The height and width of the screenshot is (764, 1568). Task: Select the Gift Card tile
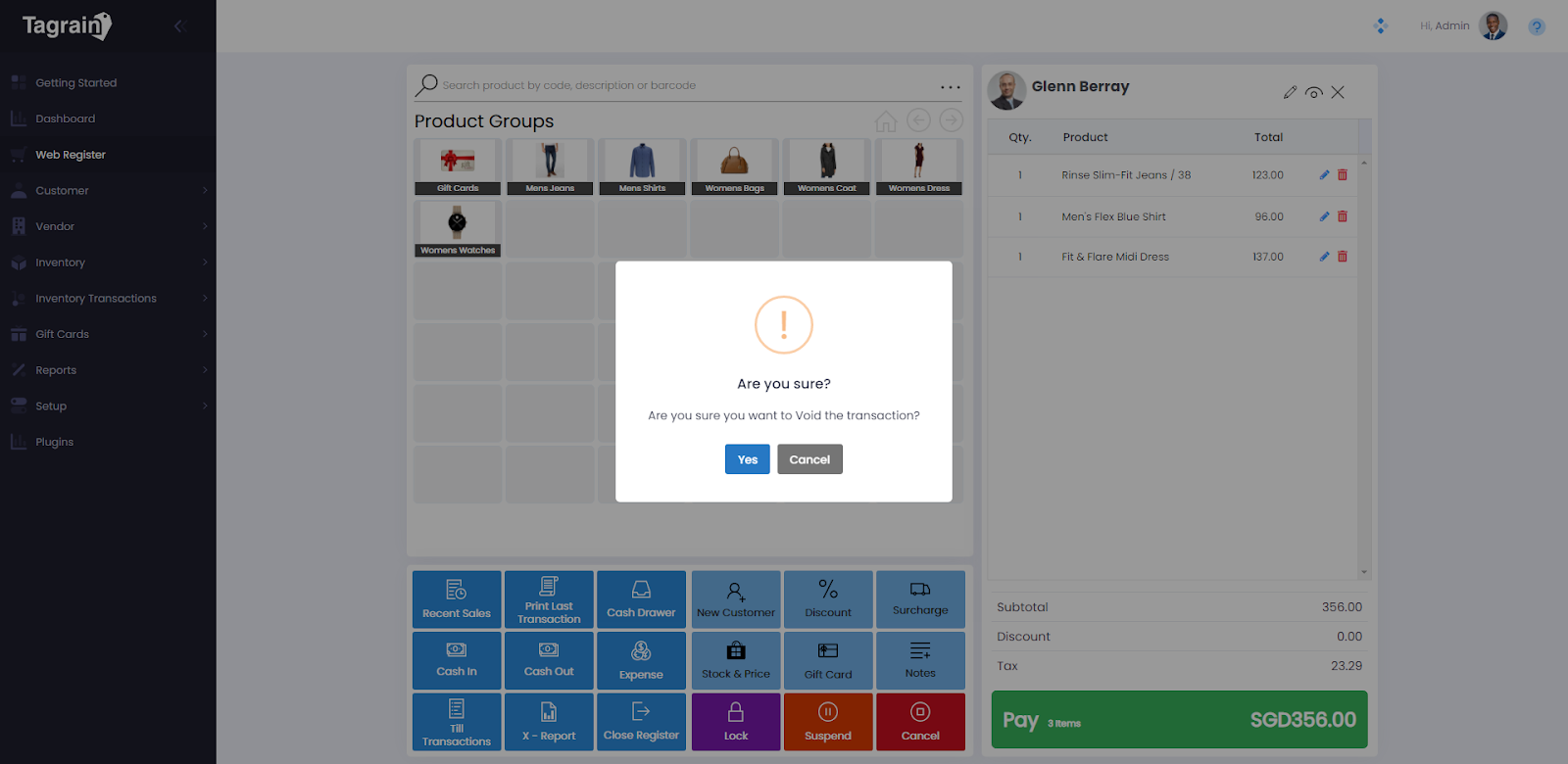pyautogui.click(x=828, y=660)
